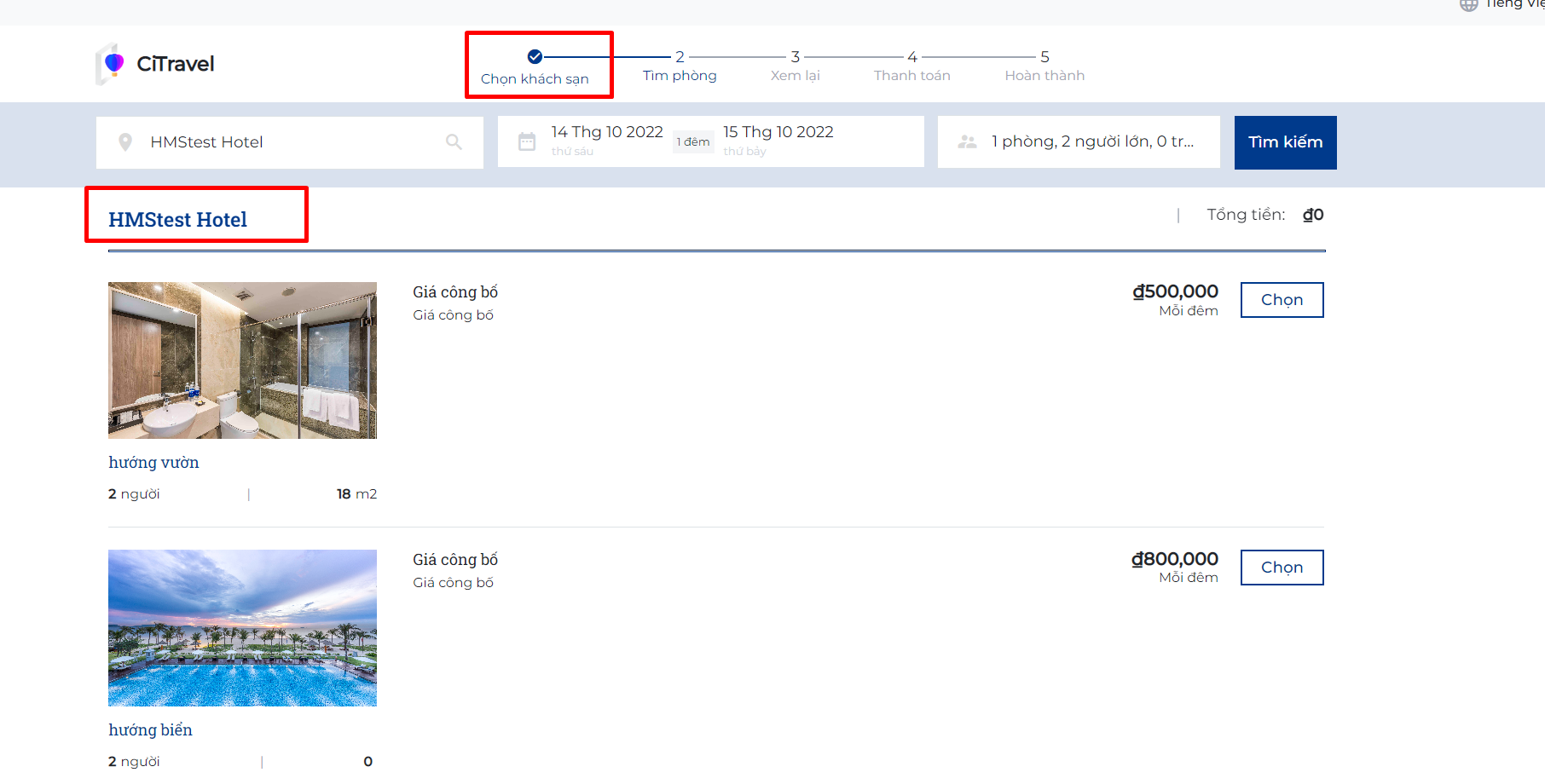Screen dimensions: 1545x784
Task: Click the checkmark icon on step one
Action: pyautogui.click(x=535, y=57)
